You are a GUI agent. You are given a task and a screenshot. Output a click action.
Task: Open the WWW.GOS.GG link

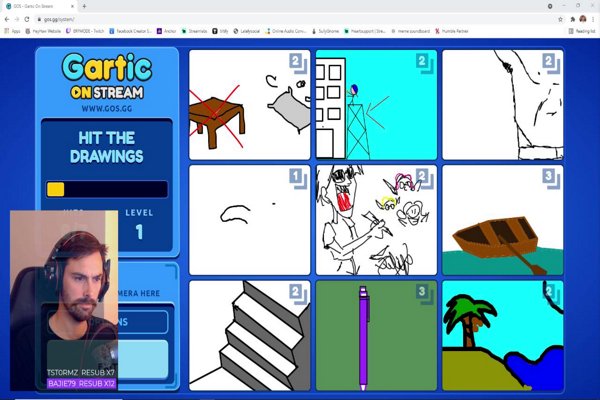coord(107,108)
